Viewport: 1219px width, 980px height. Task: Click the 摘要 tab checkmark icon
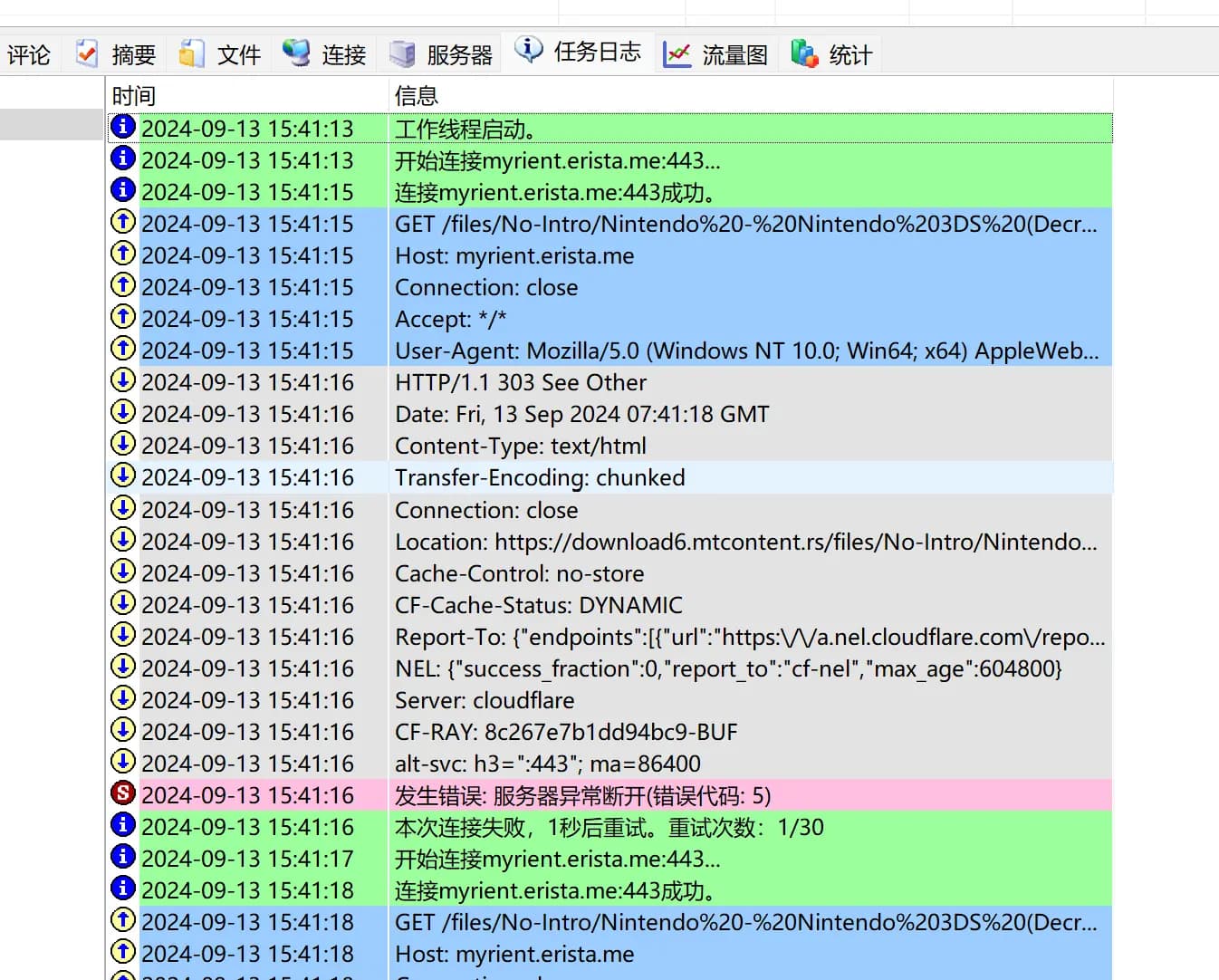(87, 53)
